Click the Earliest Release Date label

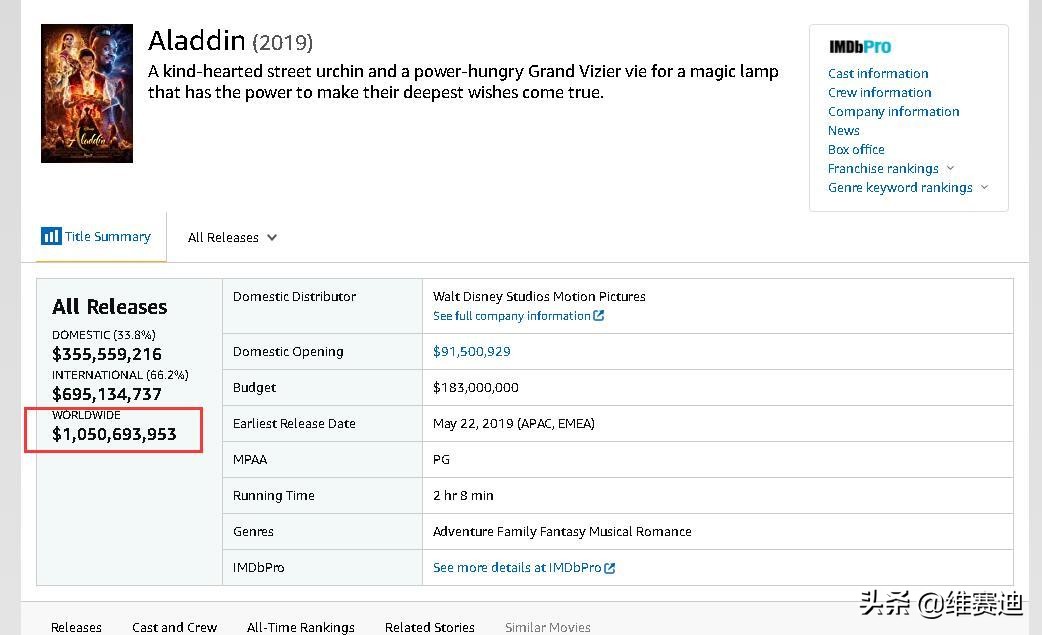pos(294,424)
